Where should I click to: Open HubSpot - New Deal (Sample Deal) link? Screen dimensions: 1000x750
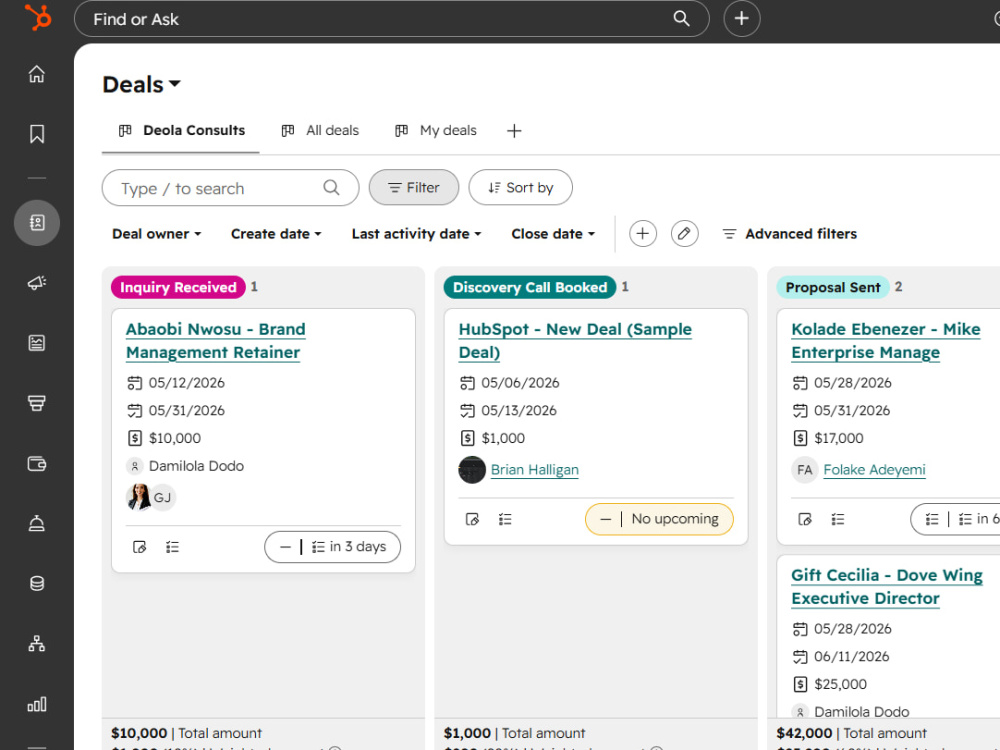[575, 341]
